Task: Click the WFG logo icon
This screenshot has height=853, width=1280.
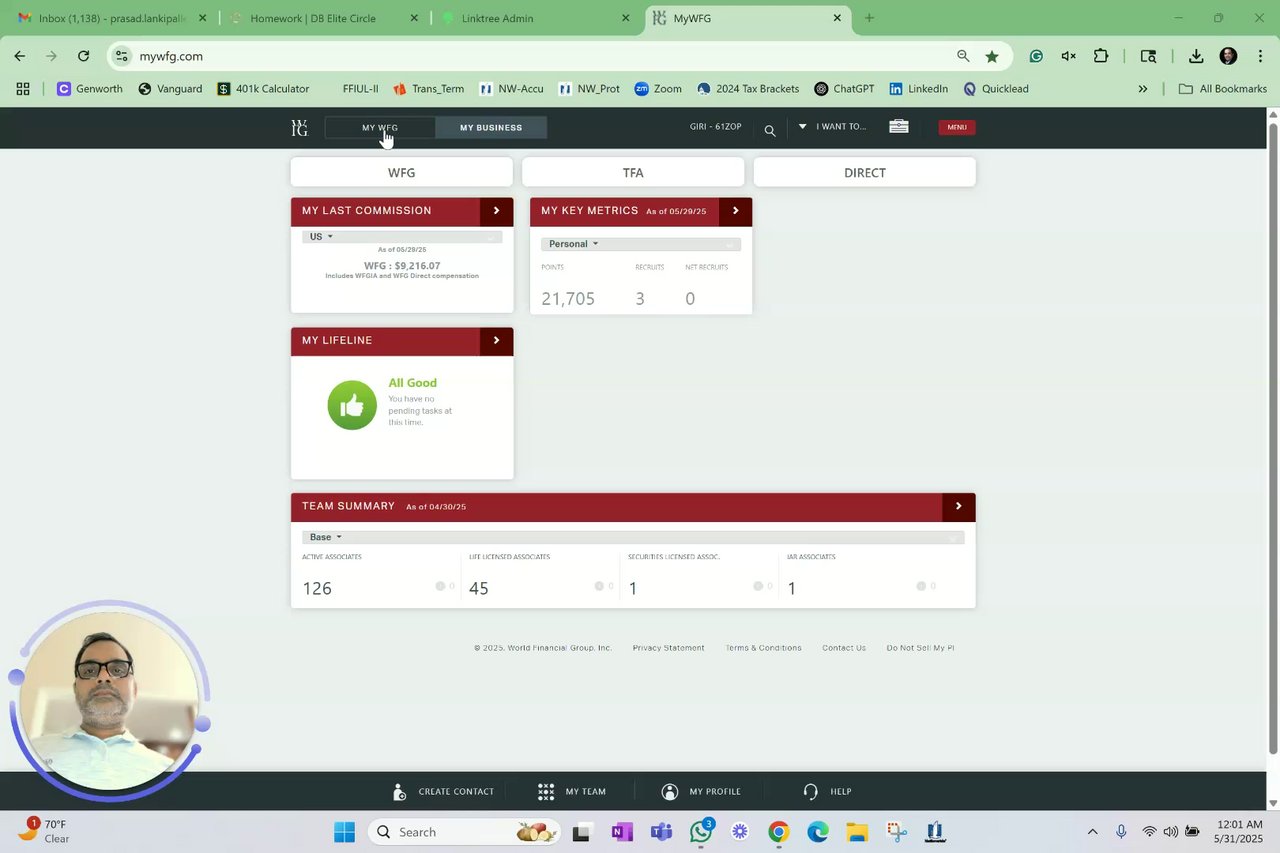Action: pyautogui.click(x=299, y=128)
